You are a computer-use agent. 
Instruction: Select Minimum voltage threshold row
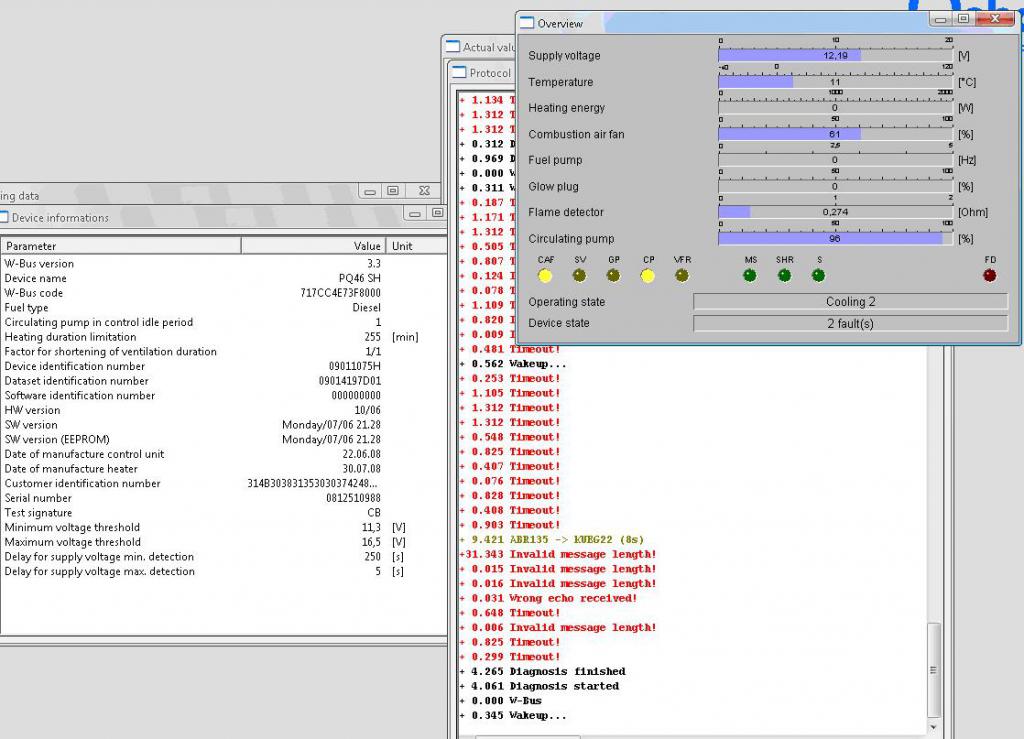click(223, 527)
